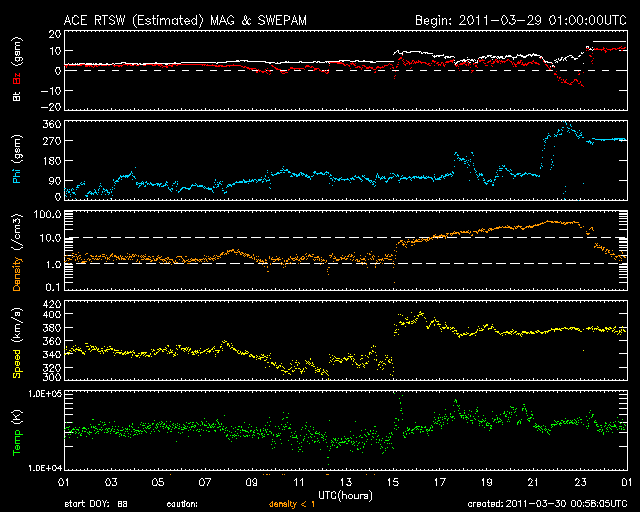640x512 pixels.
Task: Click the '21' hour label on the time axis
Action: pyautogui.click(x=533, y=483)
